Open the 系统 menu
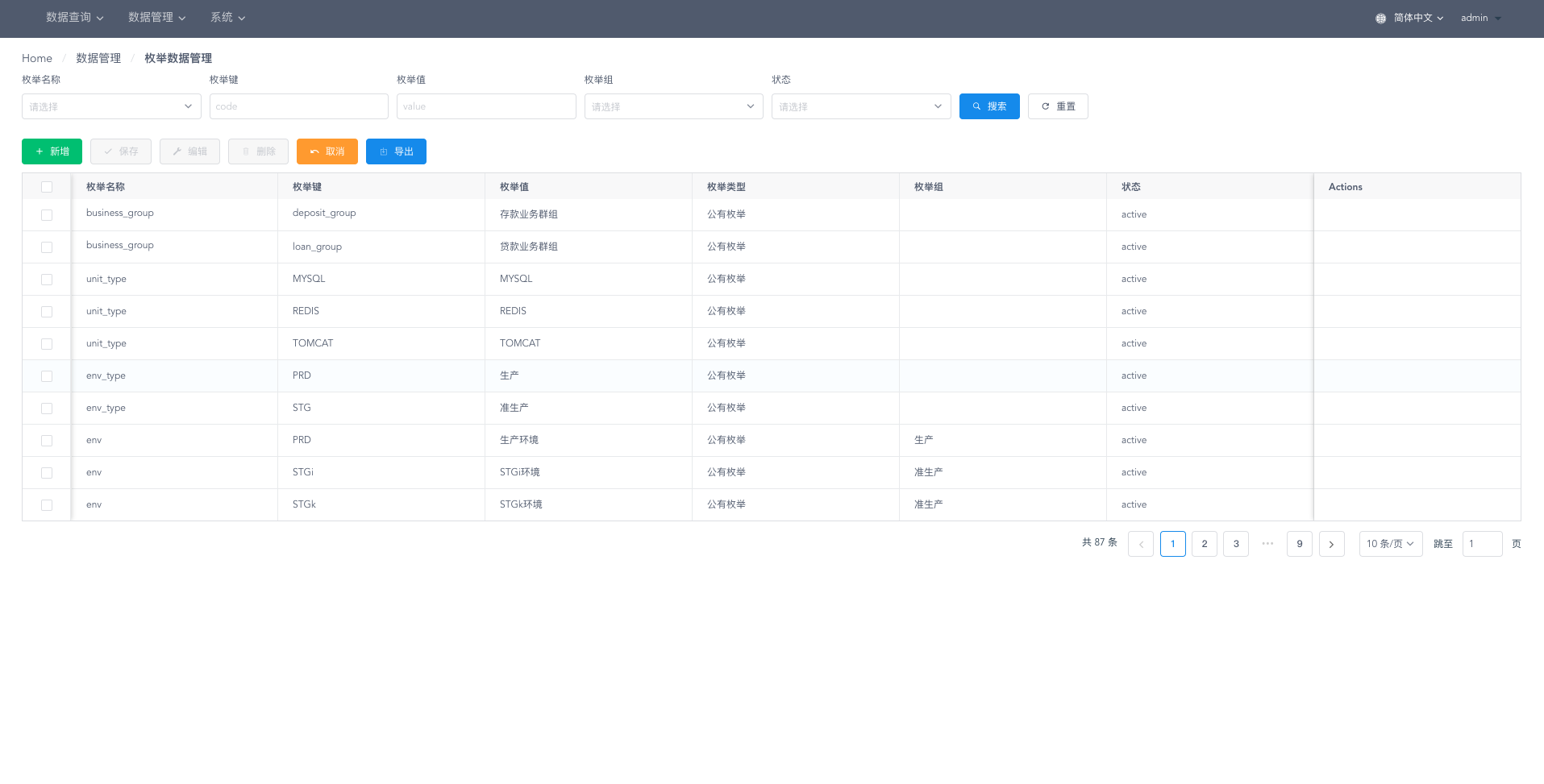The image size is (1544, 784). [x=227, y=18]
